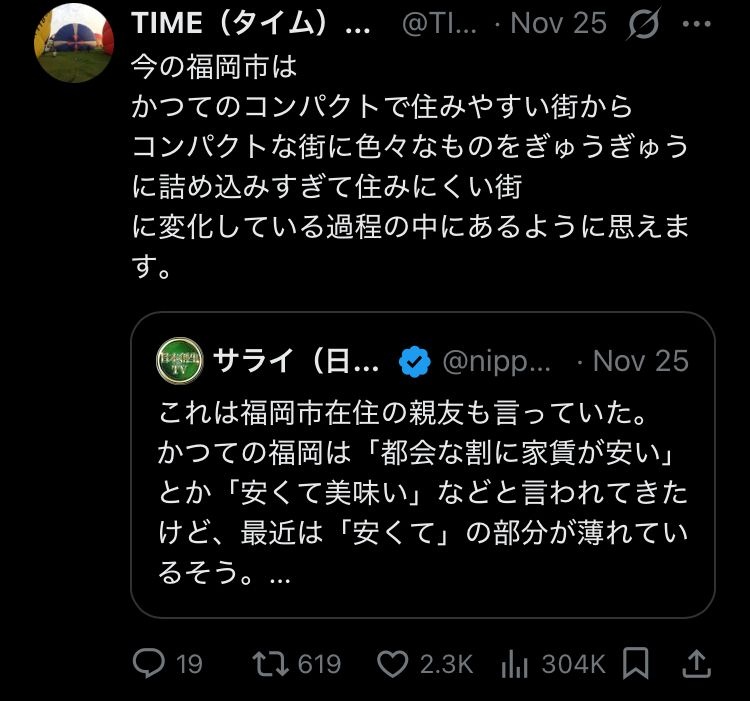Open the TIME (タイム) profile avatar
Viewport: 750px width, 701px height.
point(73,43)
